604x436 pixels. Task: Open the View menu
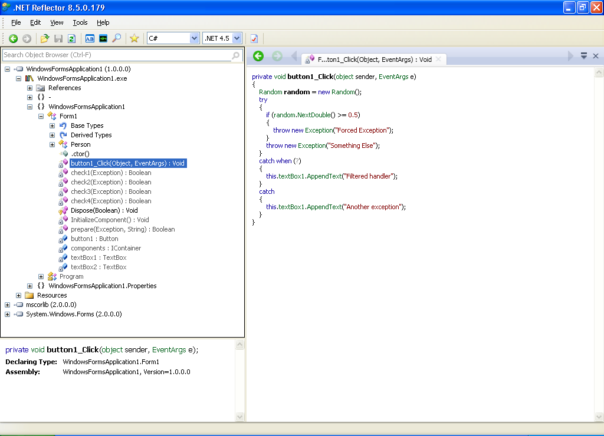coord(57,23)
